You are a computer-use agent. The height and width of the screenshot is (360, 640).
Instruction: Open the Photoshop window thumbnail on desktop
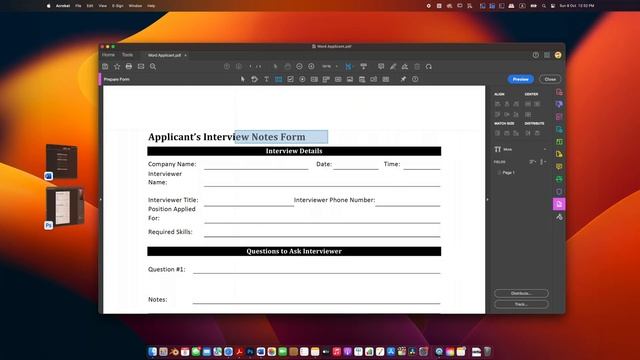tap(65, 207)
